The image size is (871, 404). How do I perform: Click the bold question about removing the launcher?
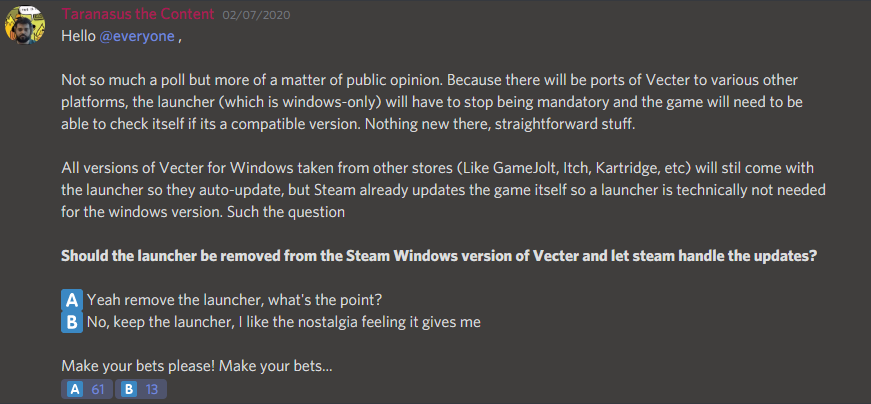[x=439, y=256]
